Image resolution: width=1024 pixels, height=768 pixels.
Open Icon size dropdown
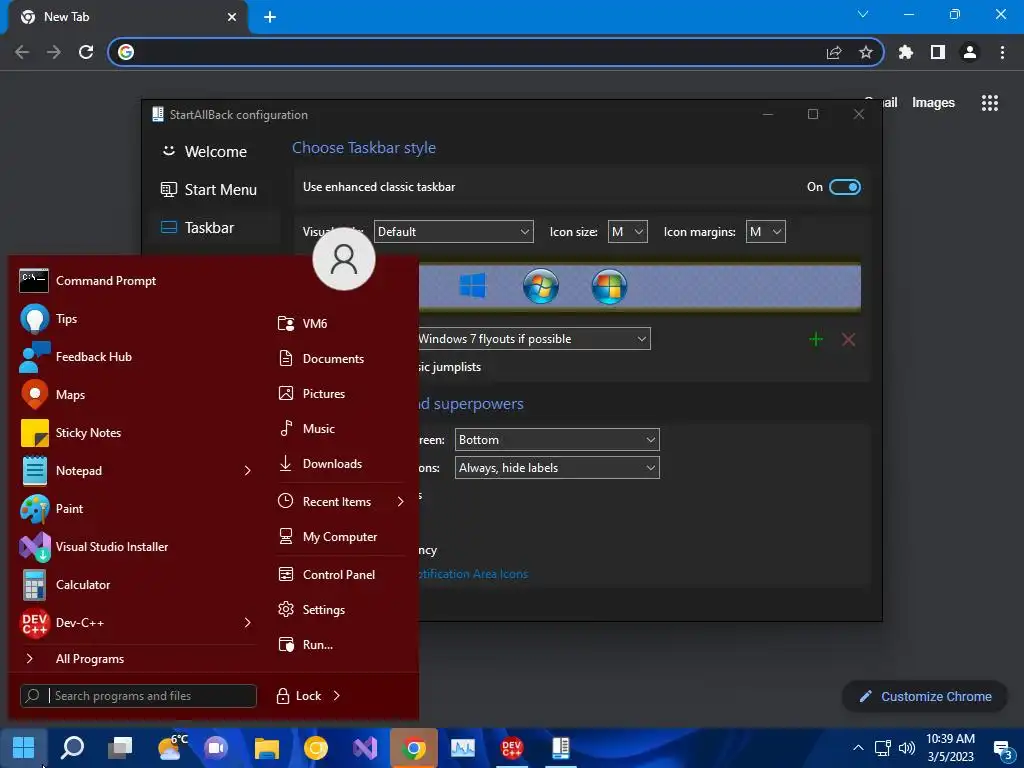point(627,232)
